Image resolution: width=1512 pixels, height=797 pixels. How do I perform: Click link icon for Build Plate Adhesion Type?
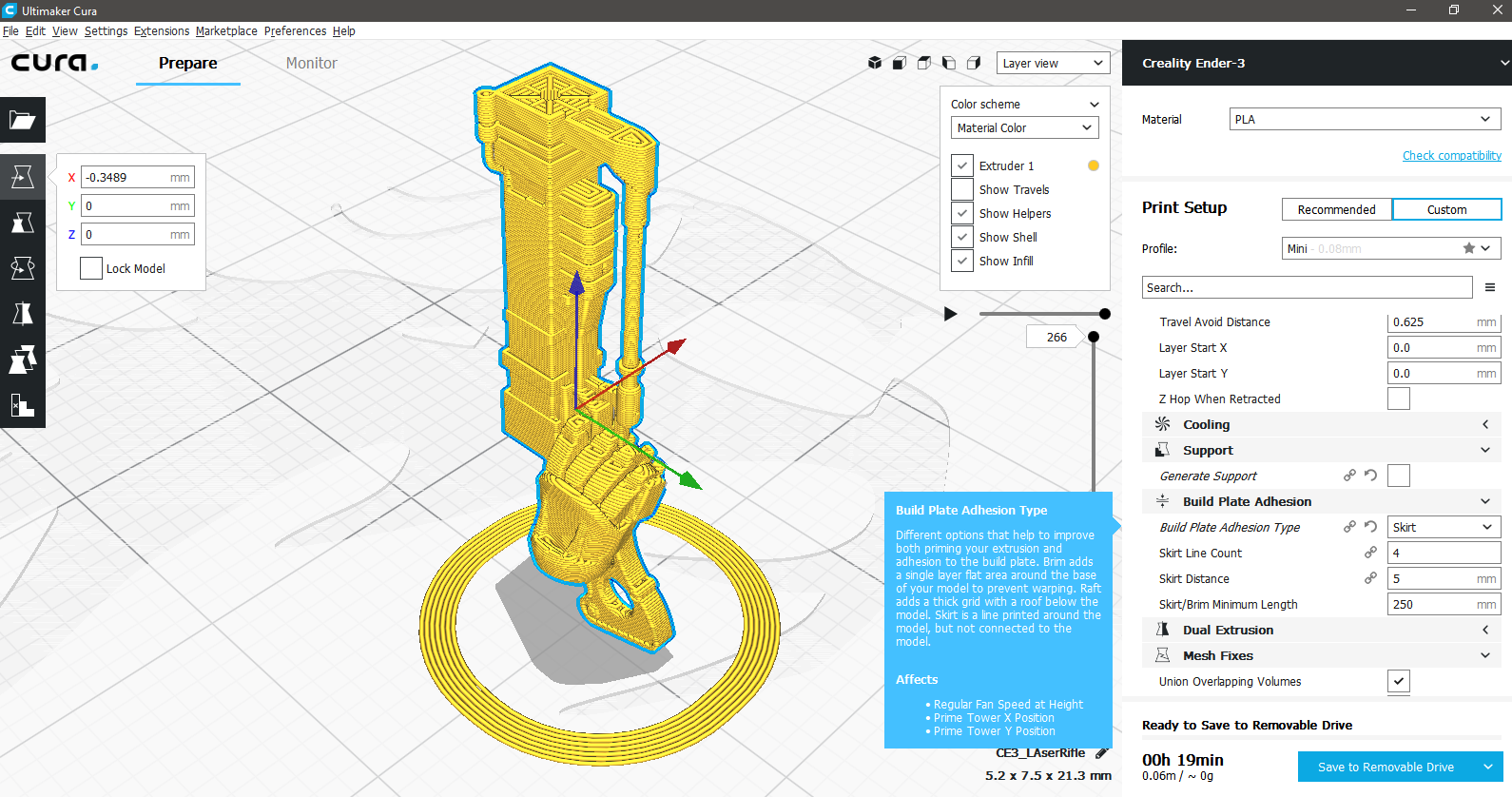[x=1349, y=527]
